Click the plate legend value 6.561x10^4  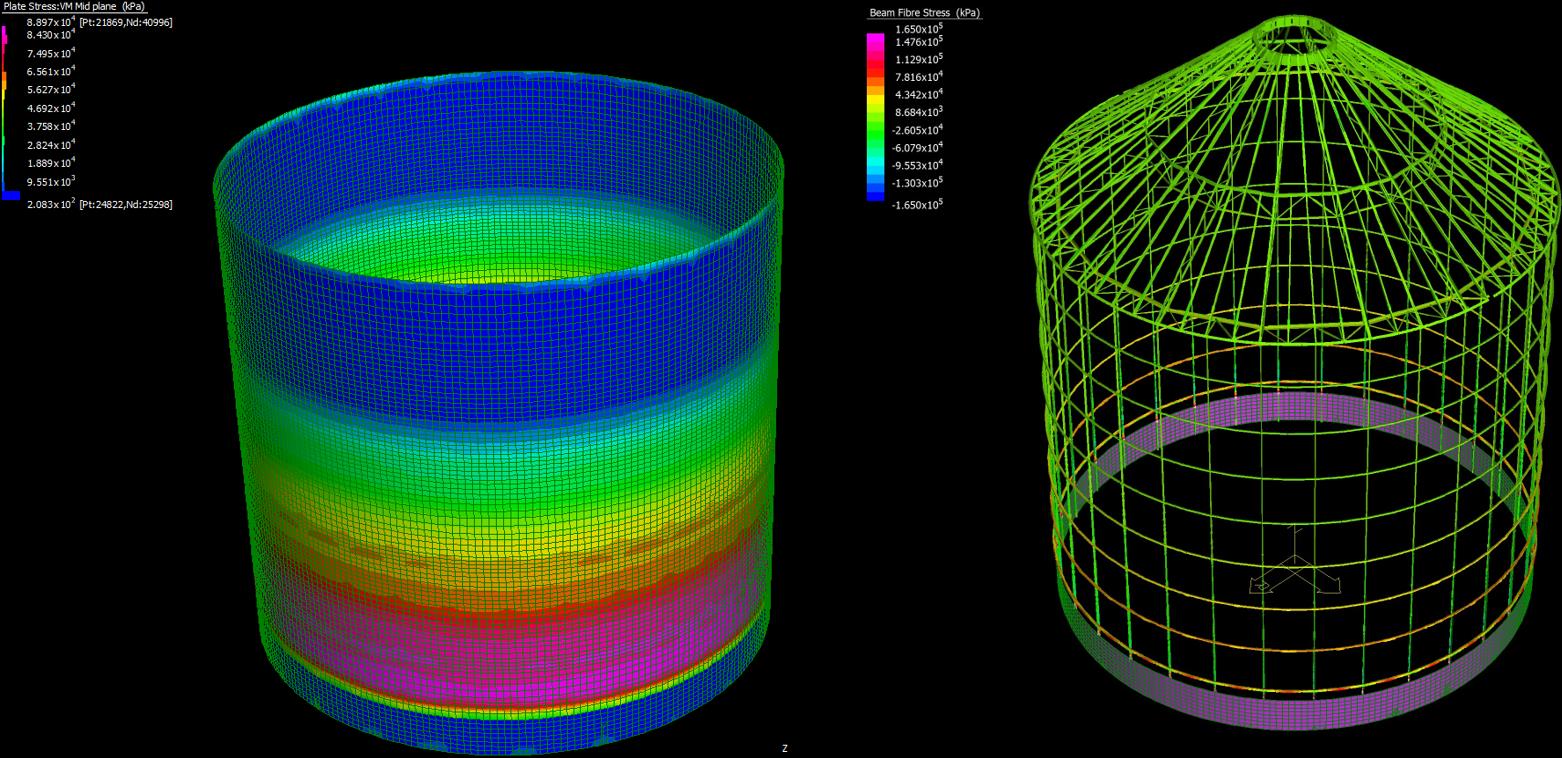(x=51, y=71)
